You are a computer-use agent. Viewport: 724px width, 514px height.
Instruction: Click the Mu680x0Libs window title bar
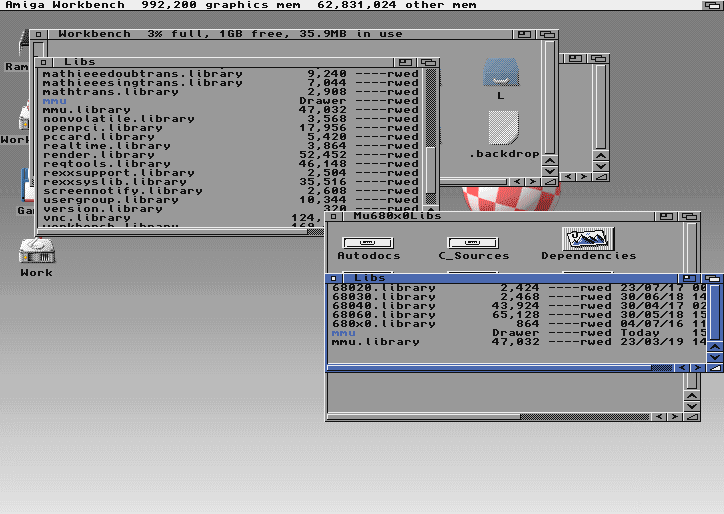pyautogui.click(x=499, y=216)
